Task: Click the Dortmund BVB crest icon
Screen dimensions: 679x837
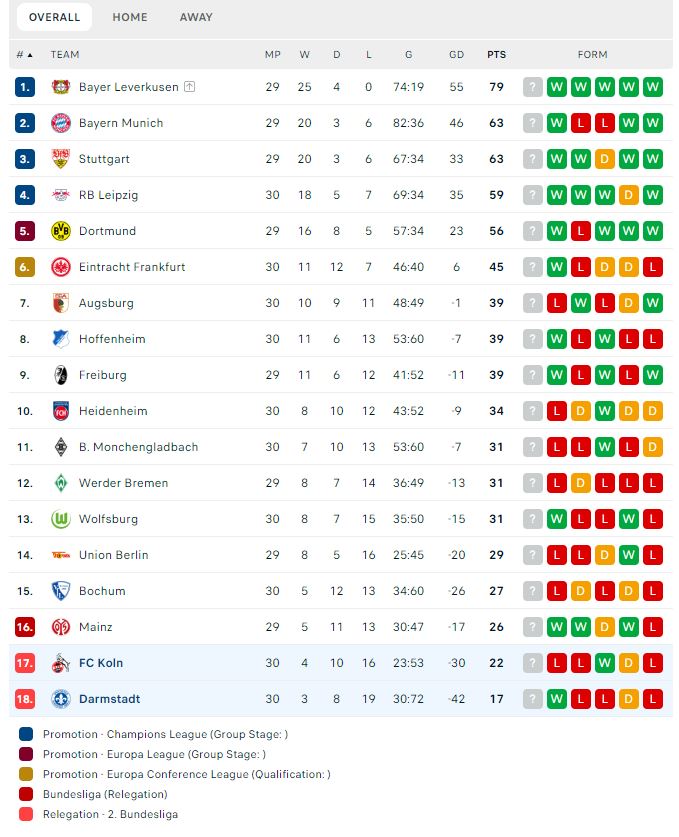Action: tap(60, 231)
